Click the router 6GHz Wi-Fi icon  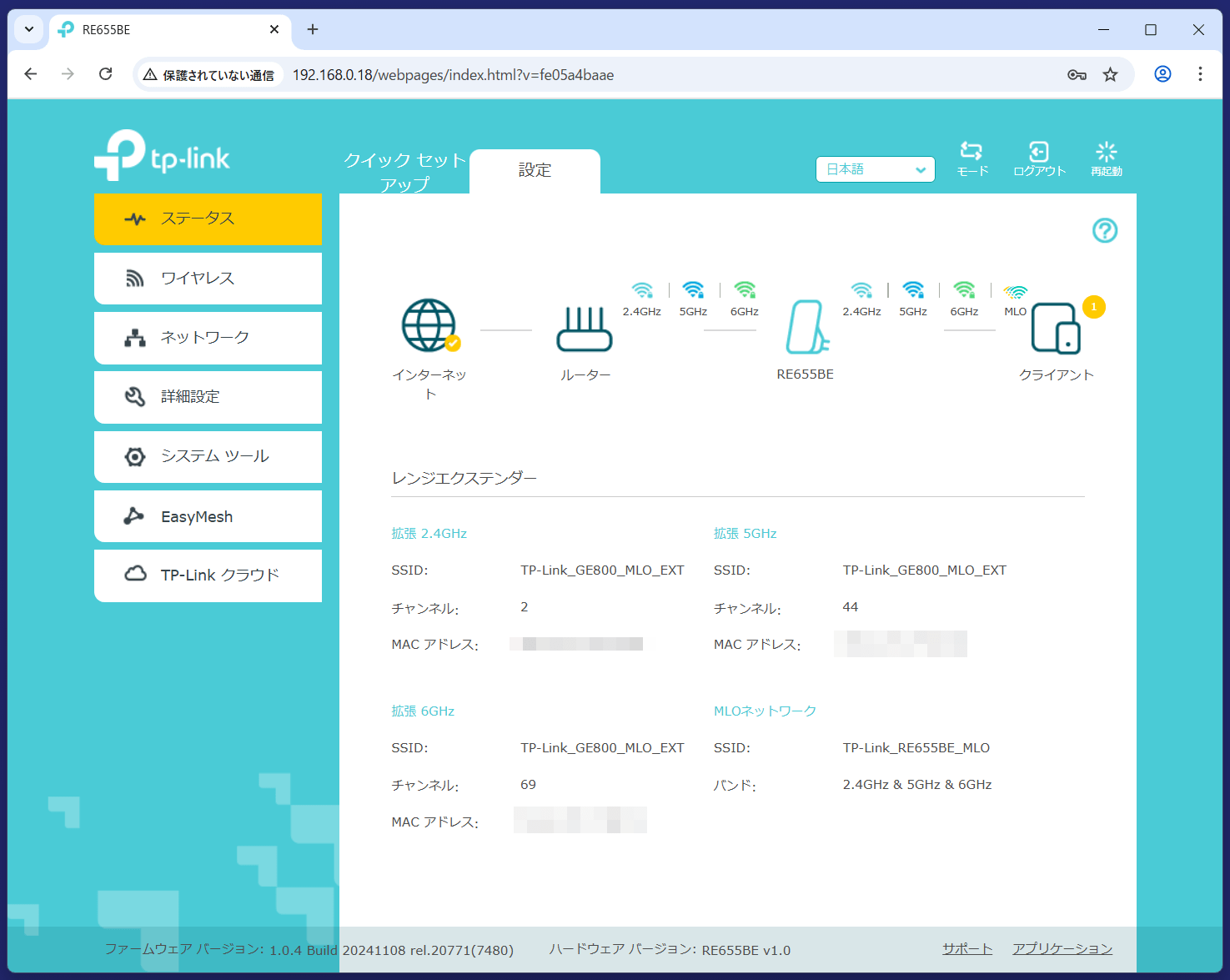pos(745,289)
